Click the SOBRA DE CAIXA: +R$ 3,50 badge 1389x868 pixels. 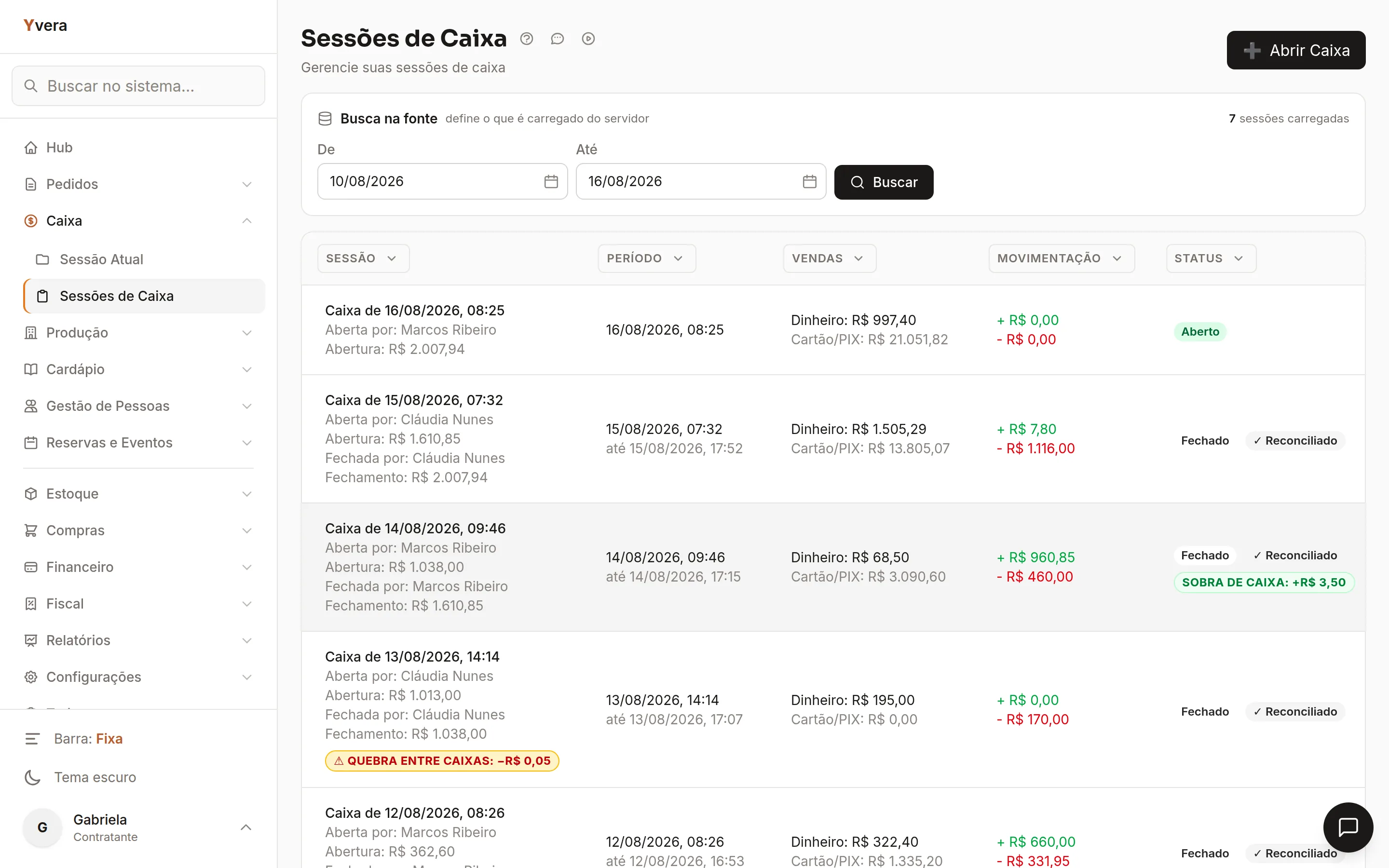pyautogui.click(x=1264, y=583)
